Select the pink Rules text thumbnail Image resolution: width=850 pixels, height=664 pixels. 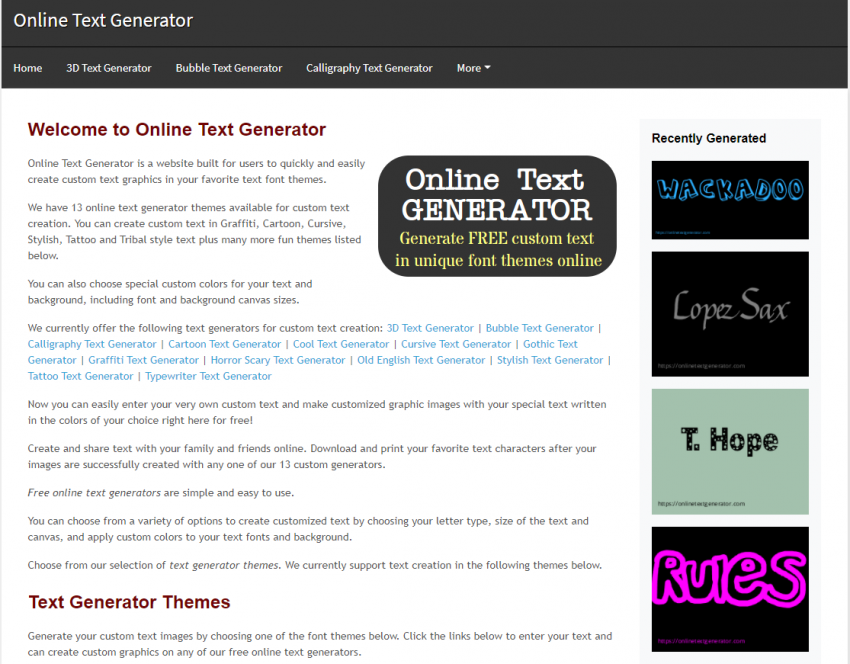point(729,588)
